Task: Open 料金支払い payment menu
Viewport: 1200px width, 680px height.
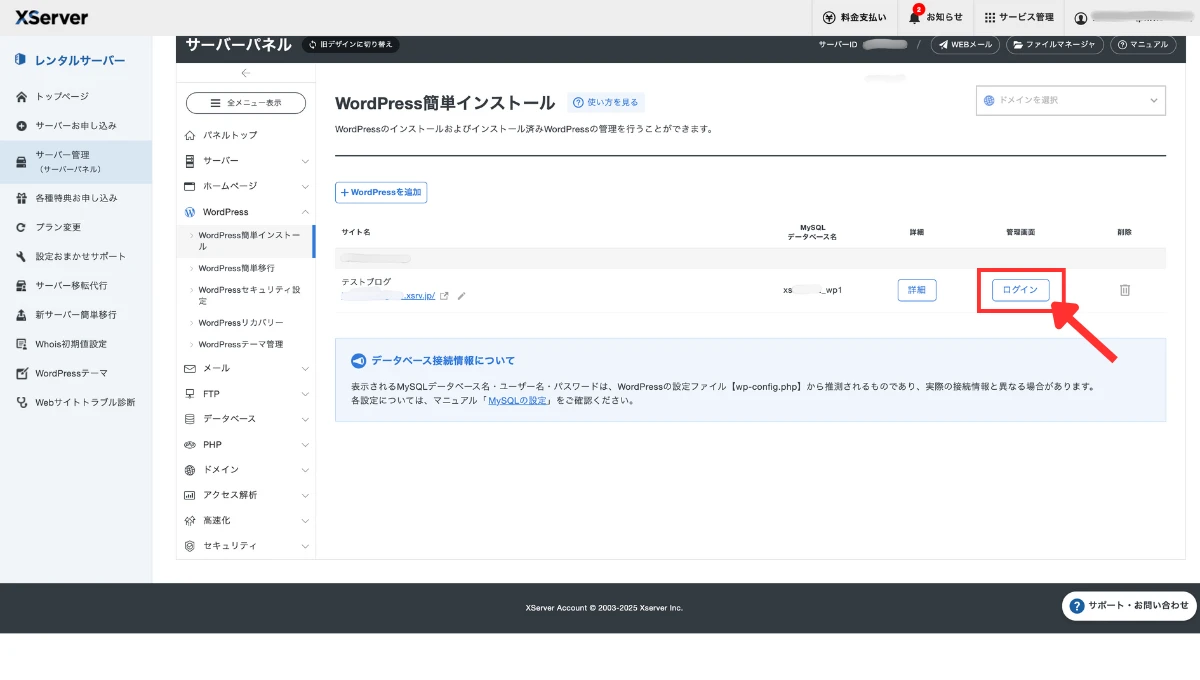Action: coord(854,17)
